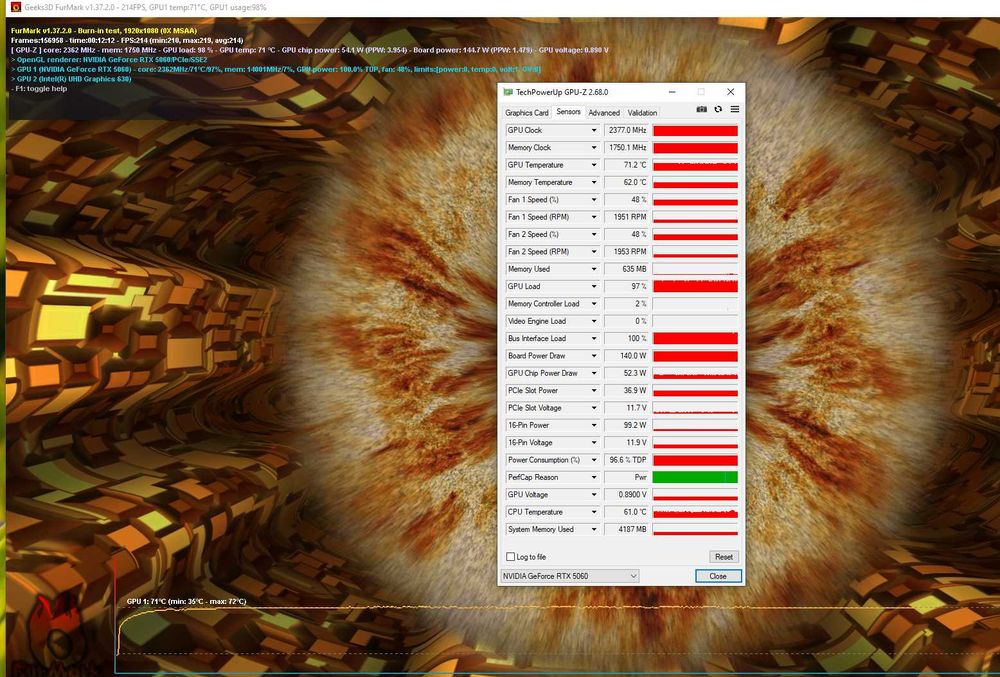The height and width of the screenshot is (677, 1000).
Task: Click the GPU-Z title bar app icon
Action: click(508, 92)
